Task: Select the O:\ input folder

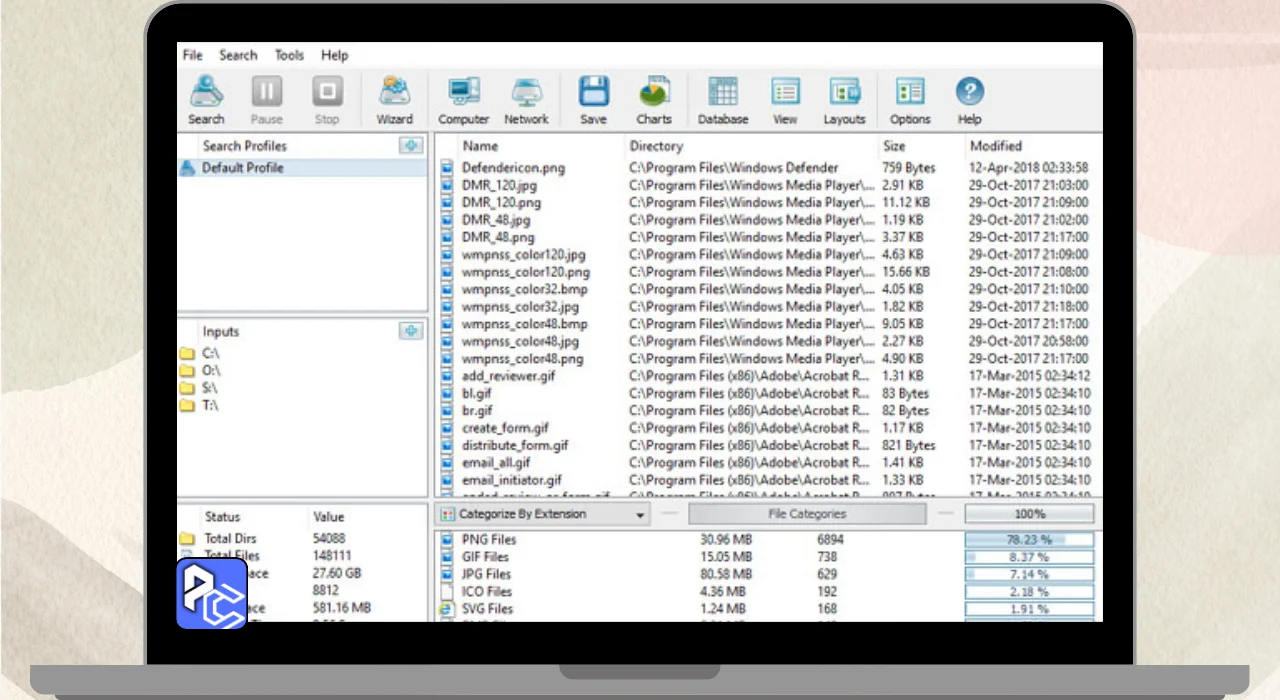Action: (211, 371)
